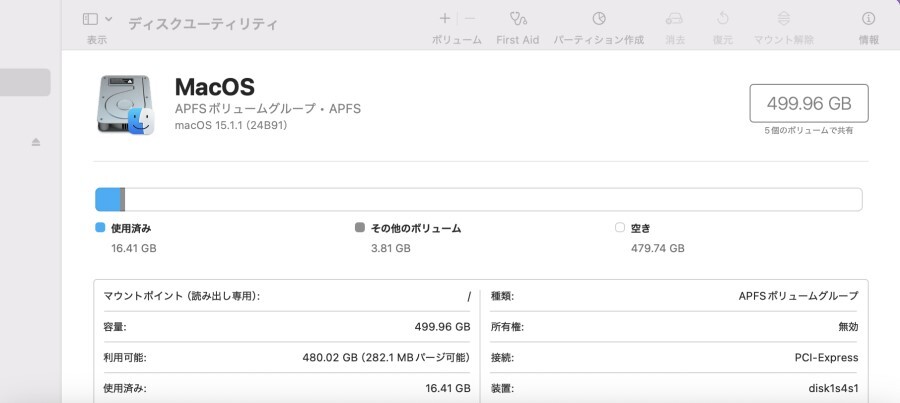Click the 消去 erase icon

coord(674,19)
